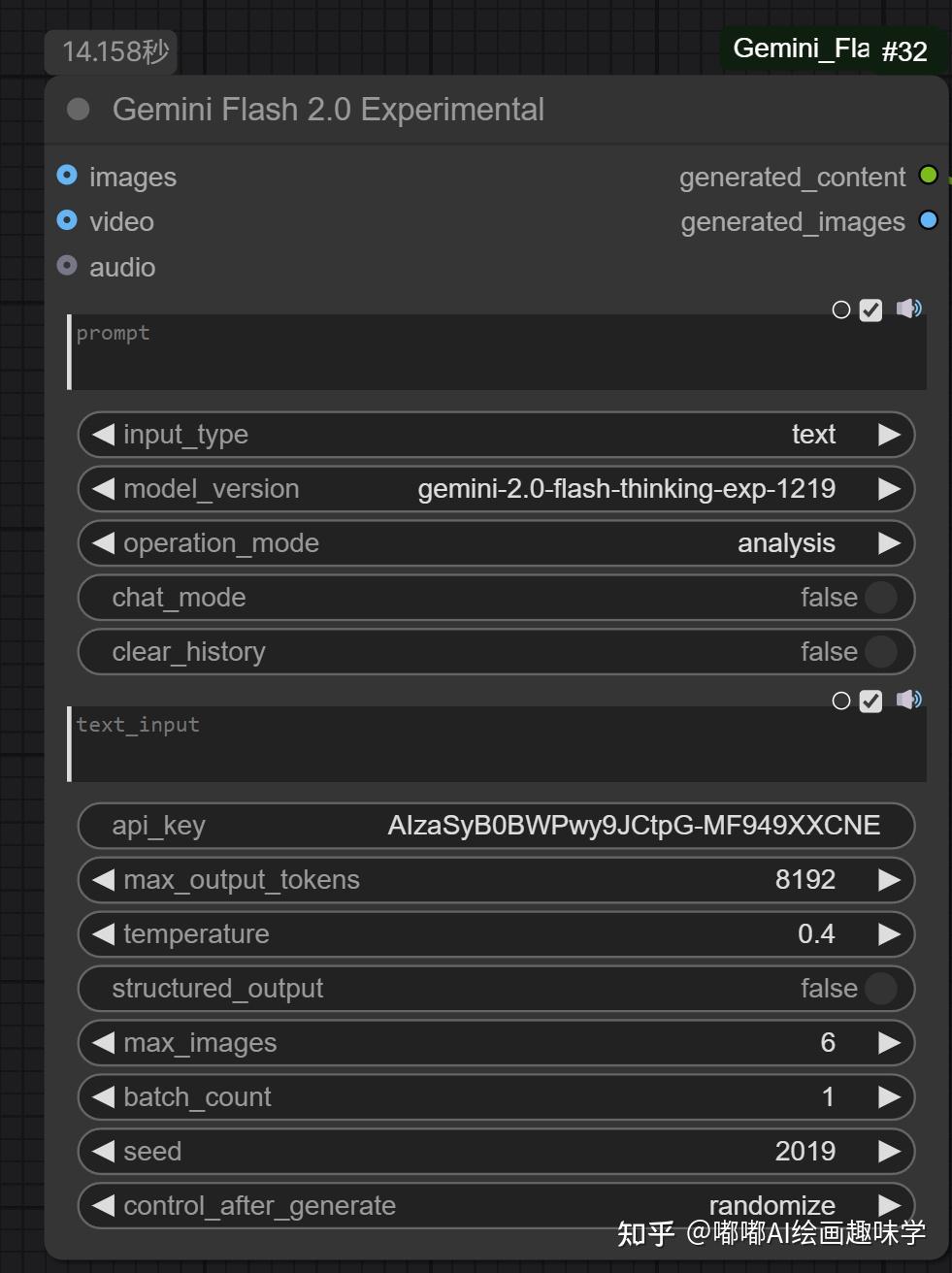Click the left arrow on input_type widget
This screenshot has width=952, height=1273.
click(102, 435)
